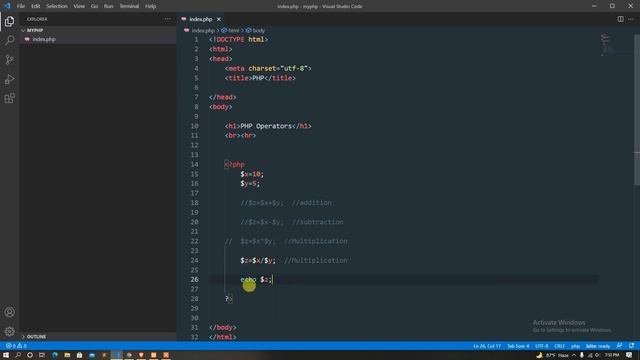Click the EXPLORER panel title

[x=37, y=19]
